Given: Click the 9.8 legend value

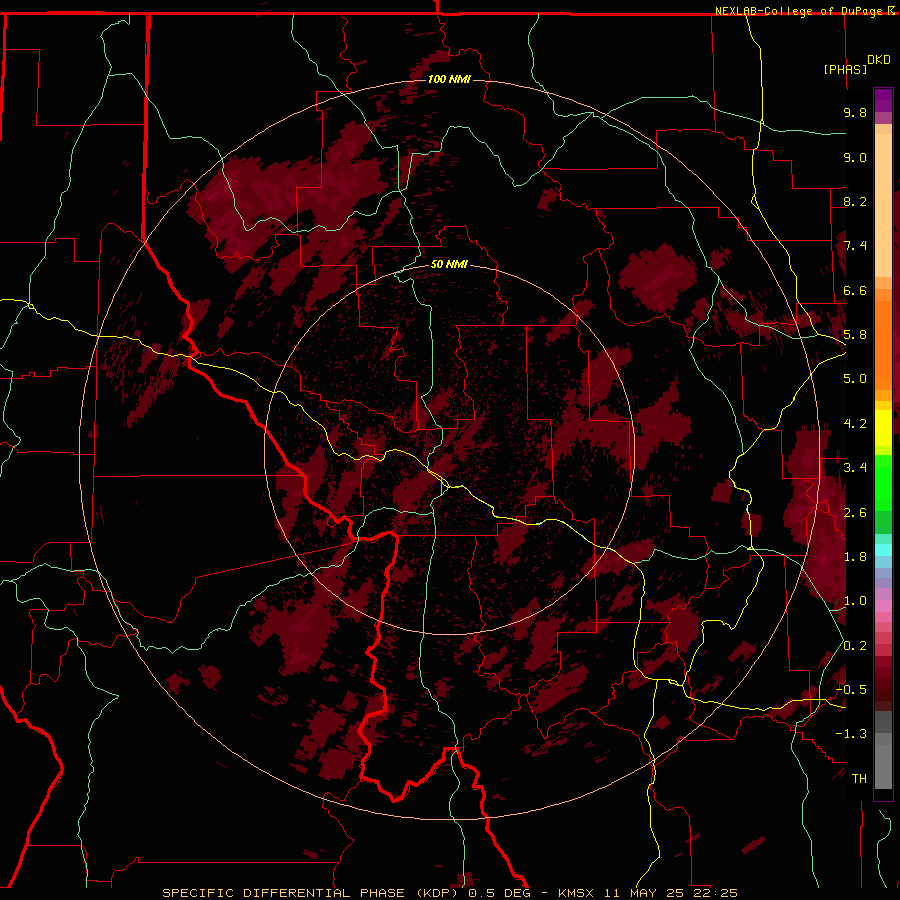Looking at the screenshot, I should pos(855,112).
